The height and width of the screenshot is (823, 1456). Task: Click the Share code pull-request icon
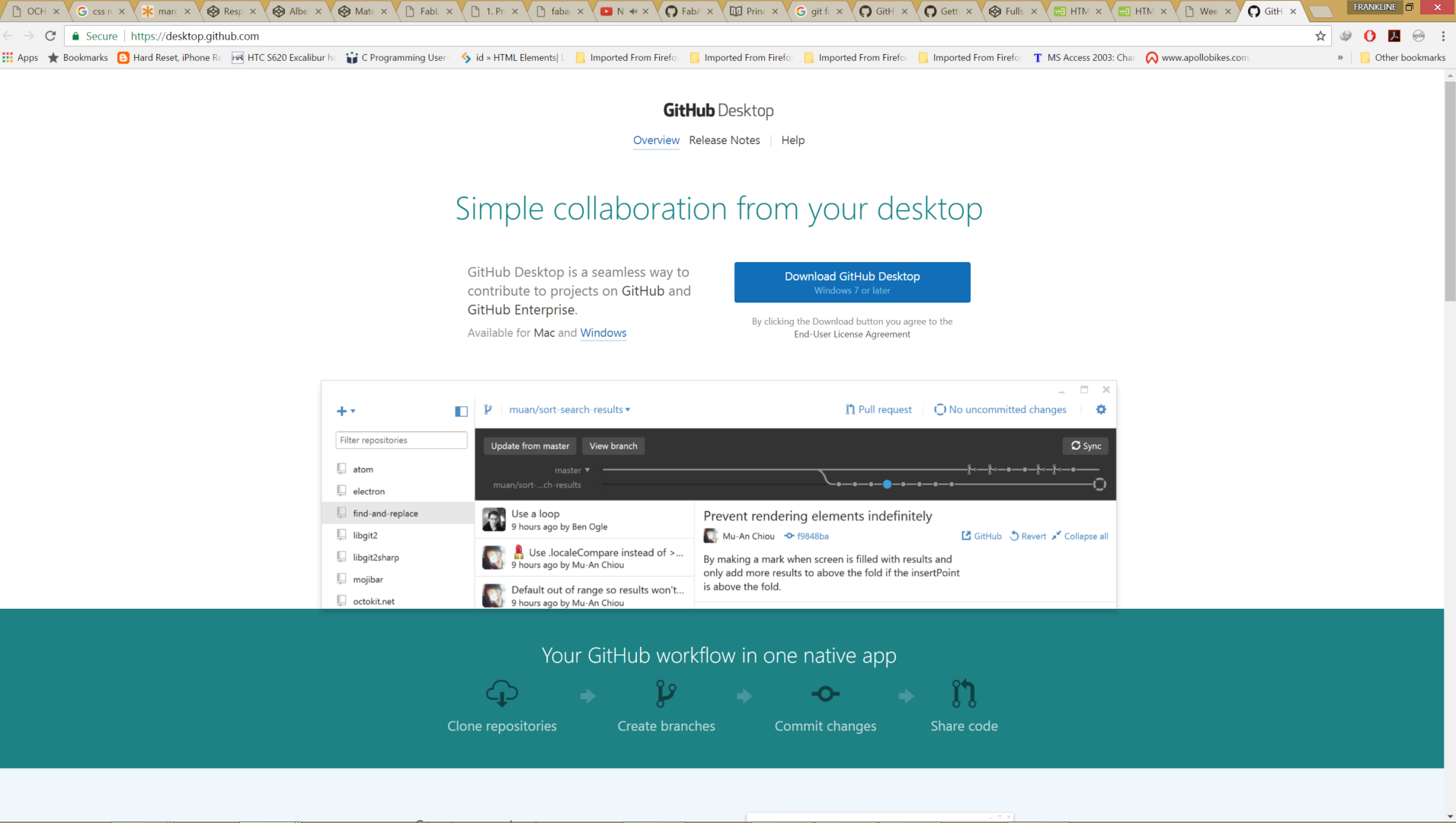[x=964, y=693]
